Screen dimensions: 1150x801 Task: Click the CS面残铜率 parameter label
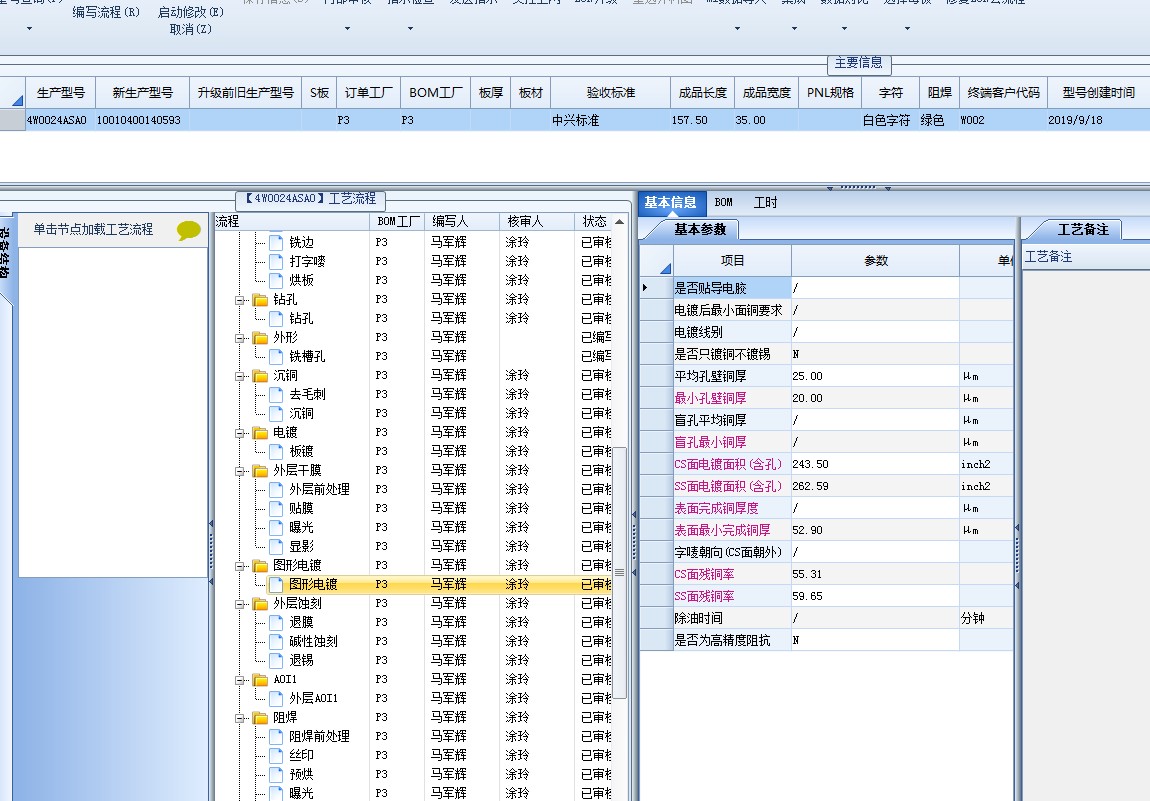tap(704, 574)
